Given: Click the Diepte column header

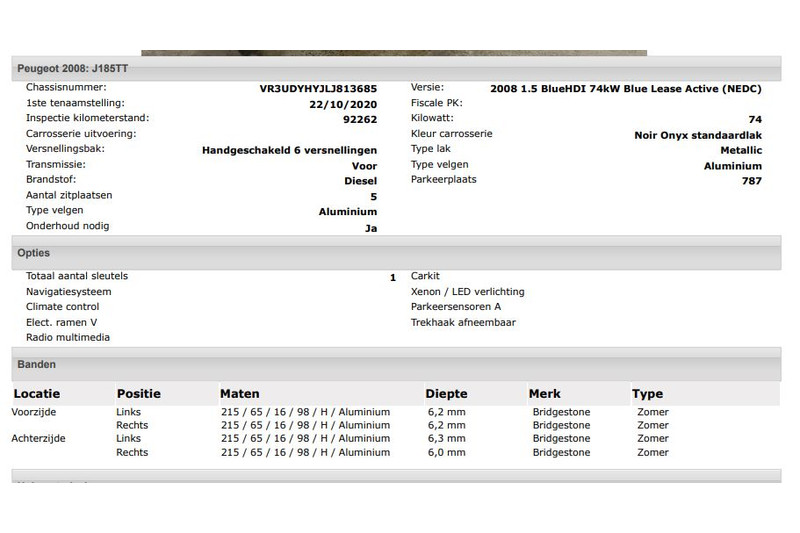Looking at the screenshot, I should (446, 394).
